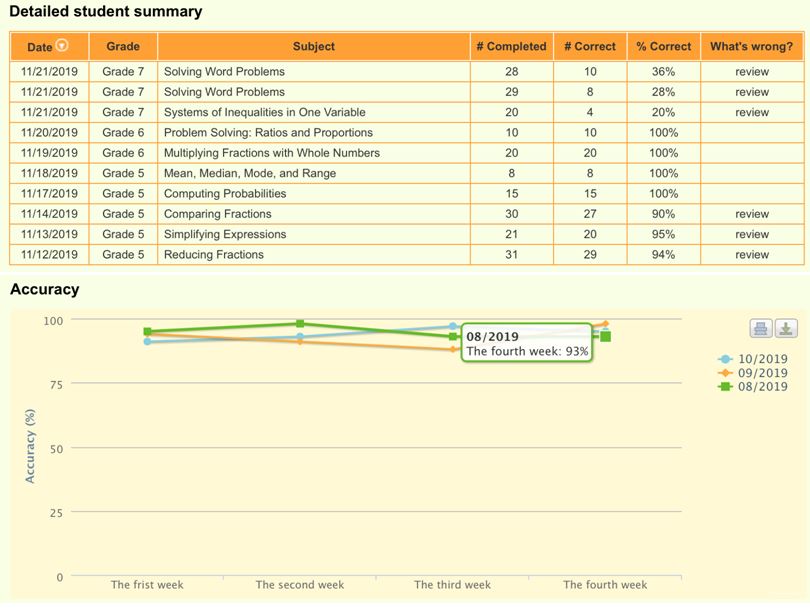
Task: Click the 'Accuracy' section heading
Action: click(x=44, y=289)
